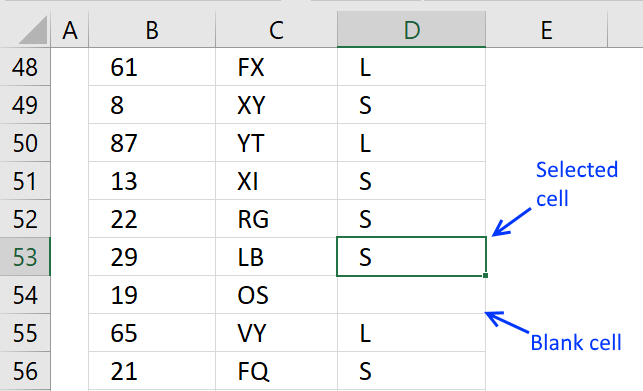Click cell B48 with value 61

pyautogui.click(x=152, y=67)
